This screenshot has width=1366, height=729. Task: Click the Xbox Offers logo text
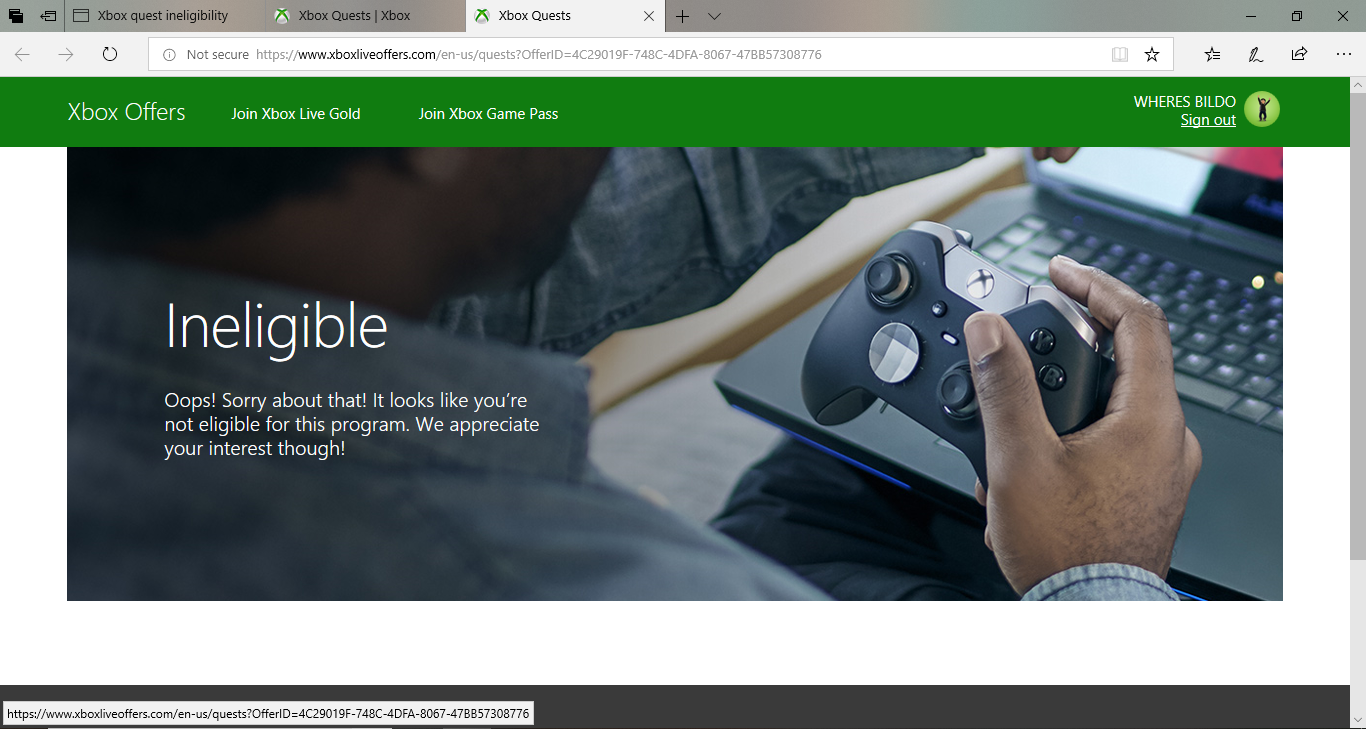126,112
